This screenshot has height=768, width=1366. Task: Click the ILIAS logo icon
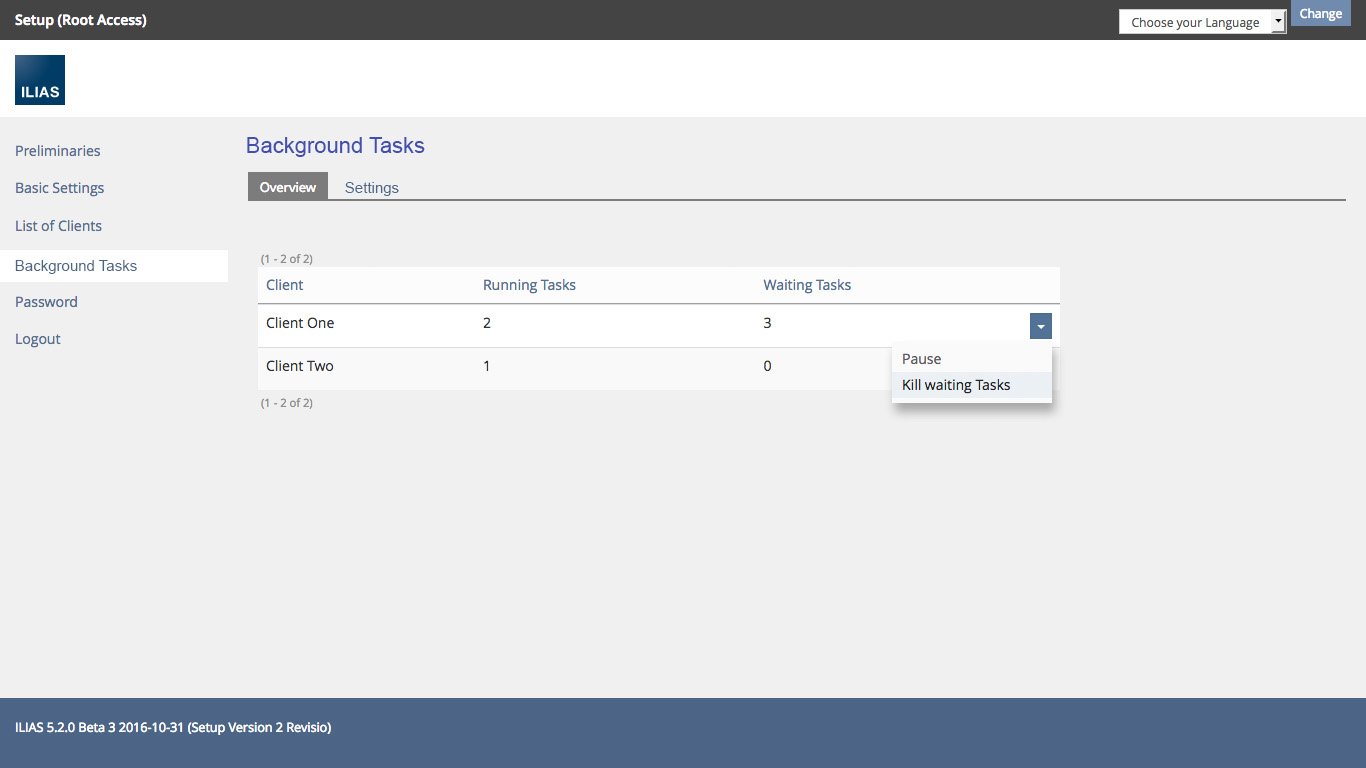(x=40, y=80)
